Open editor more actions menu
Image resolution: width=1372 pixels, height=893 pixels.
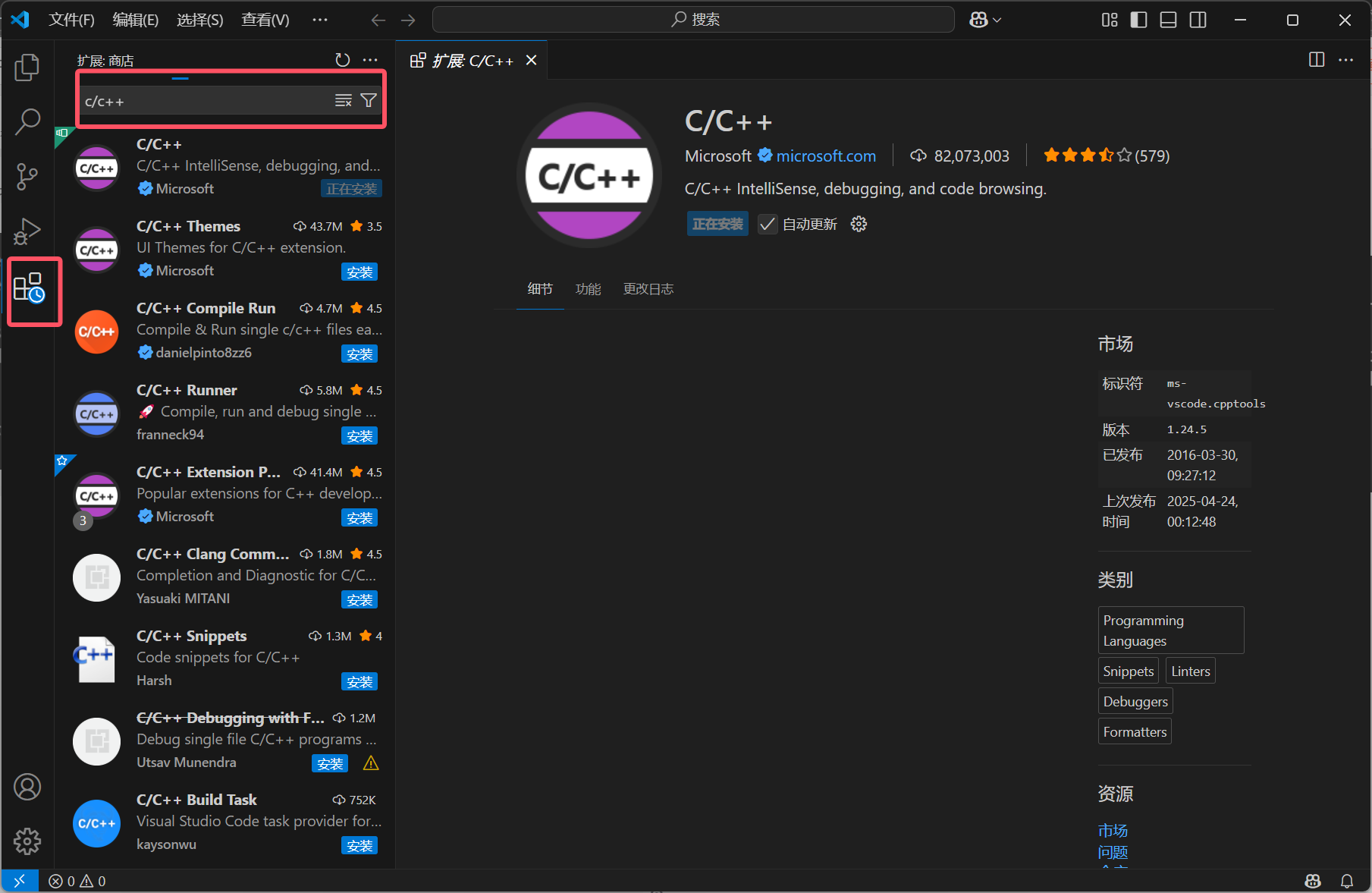click(1346, 60)
